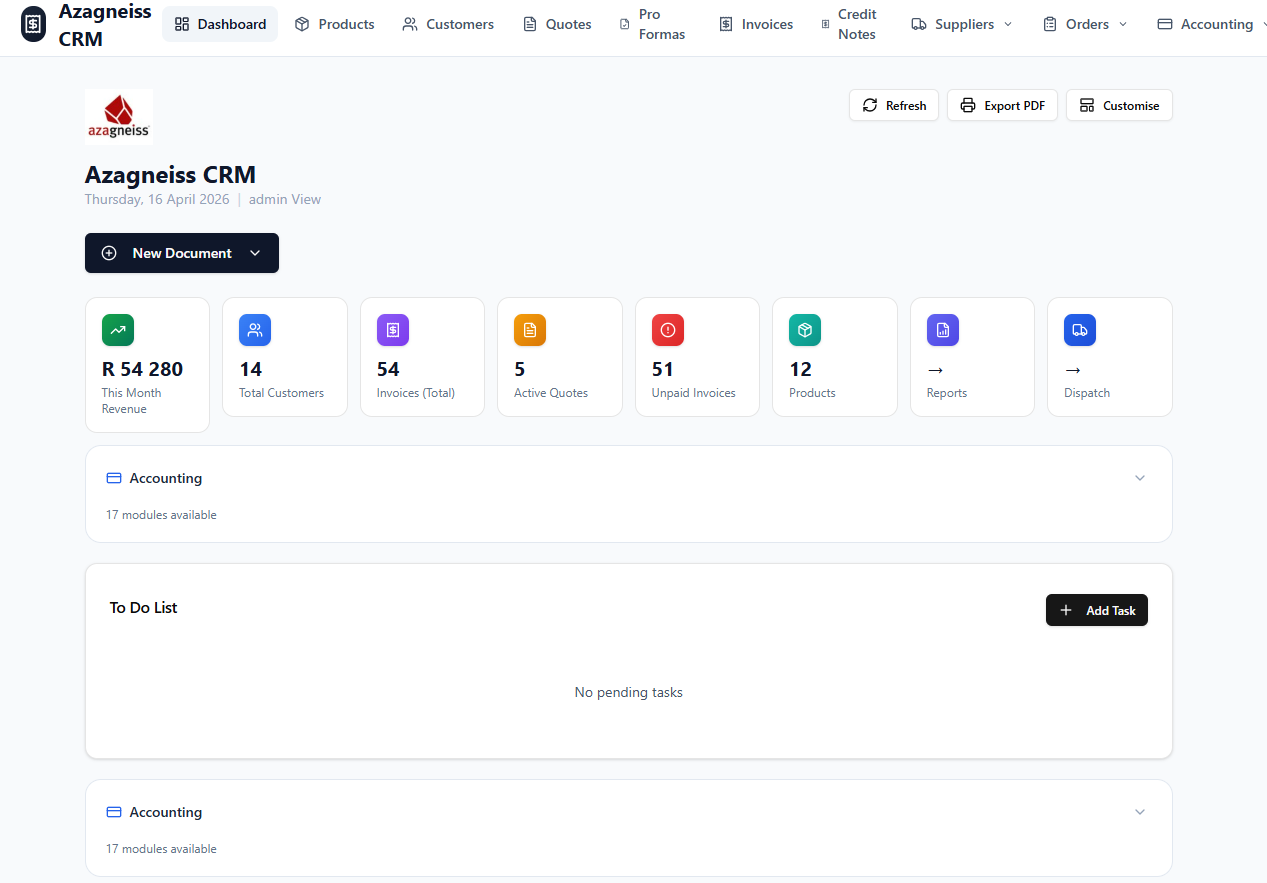Open the Customers page
Screen dimensions: 1267x883
coord(448,24)
